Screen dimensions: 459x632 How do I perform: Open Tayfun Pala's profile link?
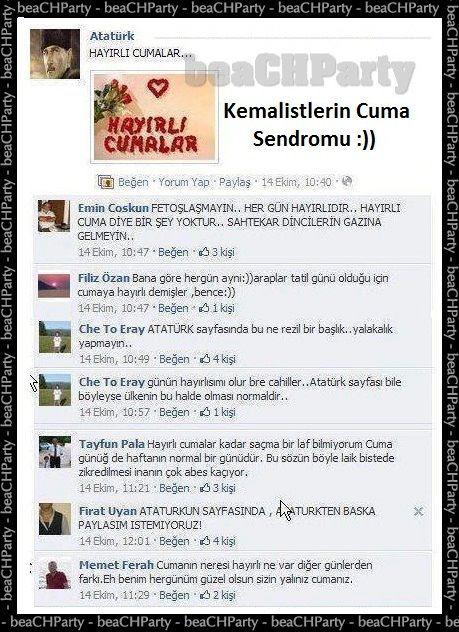point(112,444)
